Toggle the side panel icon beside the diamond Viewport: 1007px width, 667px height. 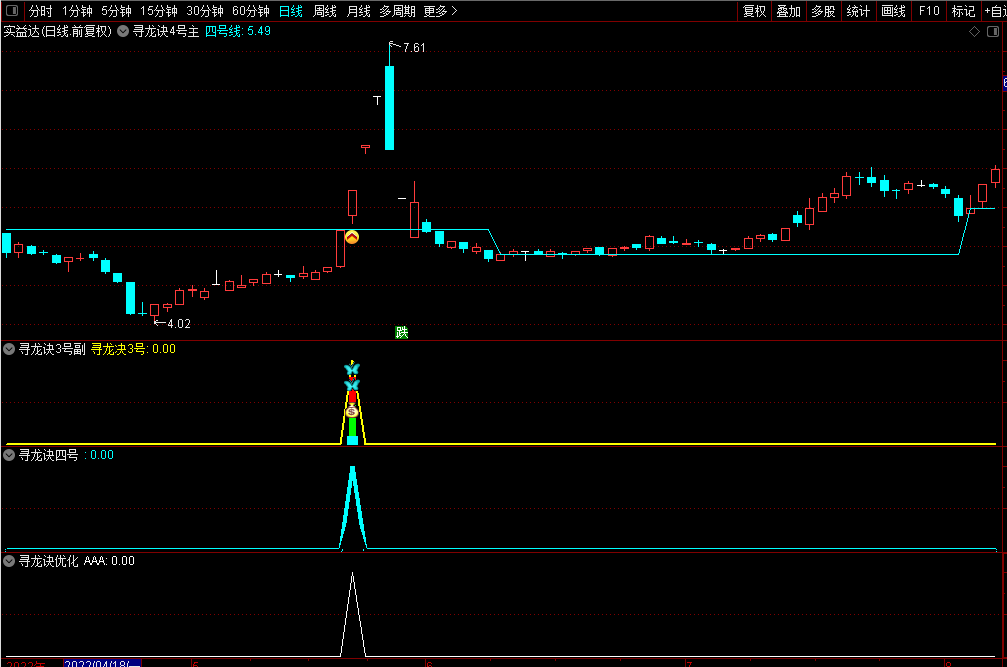point(993,32)
